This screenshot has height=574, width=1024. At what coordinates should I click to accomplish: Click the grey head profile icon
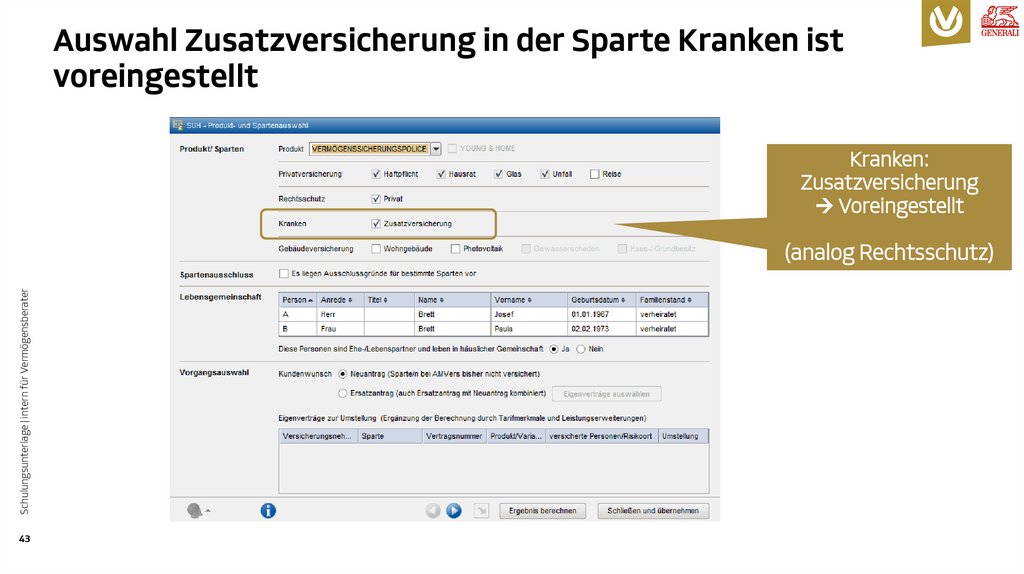click(195, 511)
